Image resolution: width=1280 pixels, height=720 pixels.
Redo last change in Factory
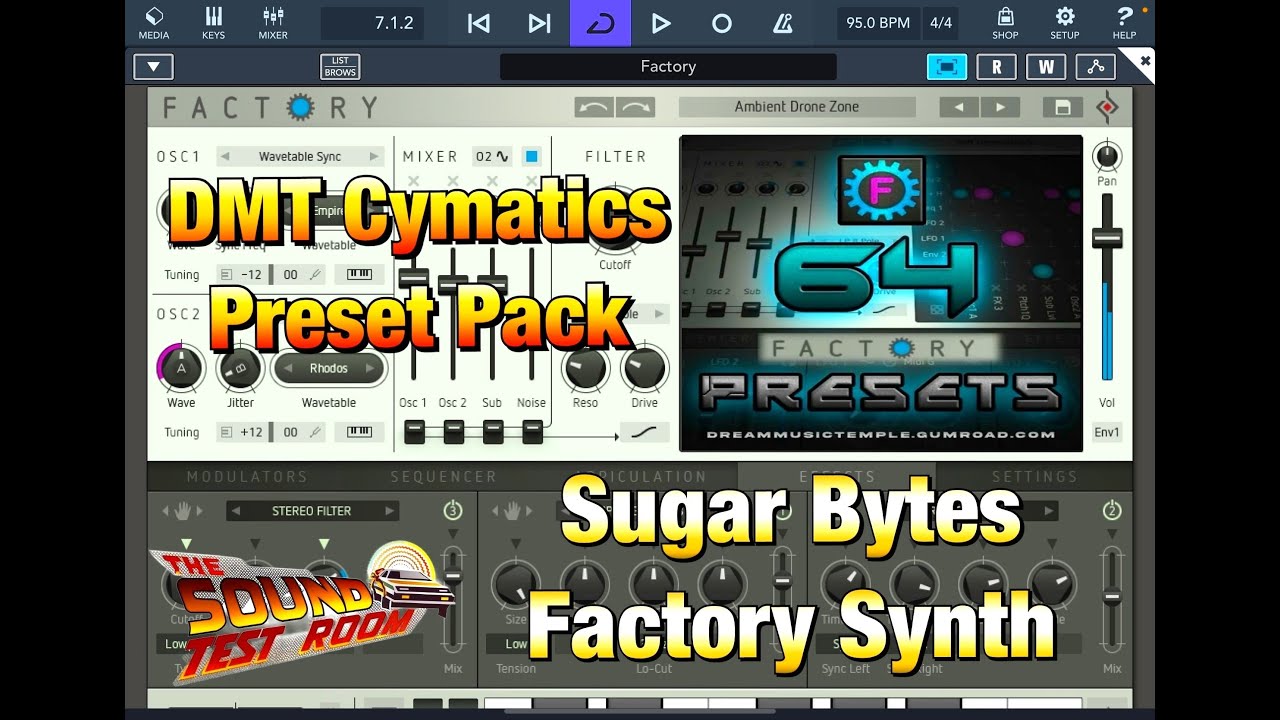click(635, 107)
